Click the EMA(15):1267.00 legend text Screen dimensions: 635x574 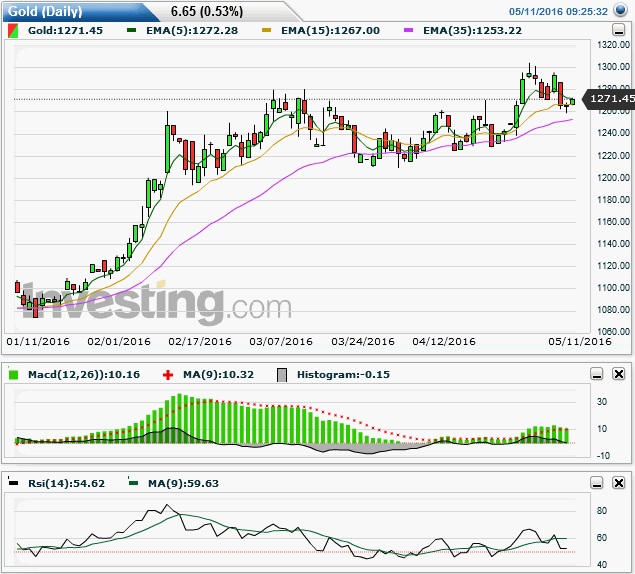(330, 31)
